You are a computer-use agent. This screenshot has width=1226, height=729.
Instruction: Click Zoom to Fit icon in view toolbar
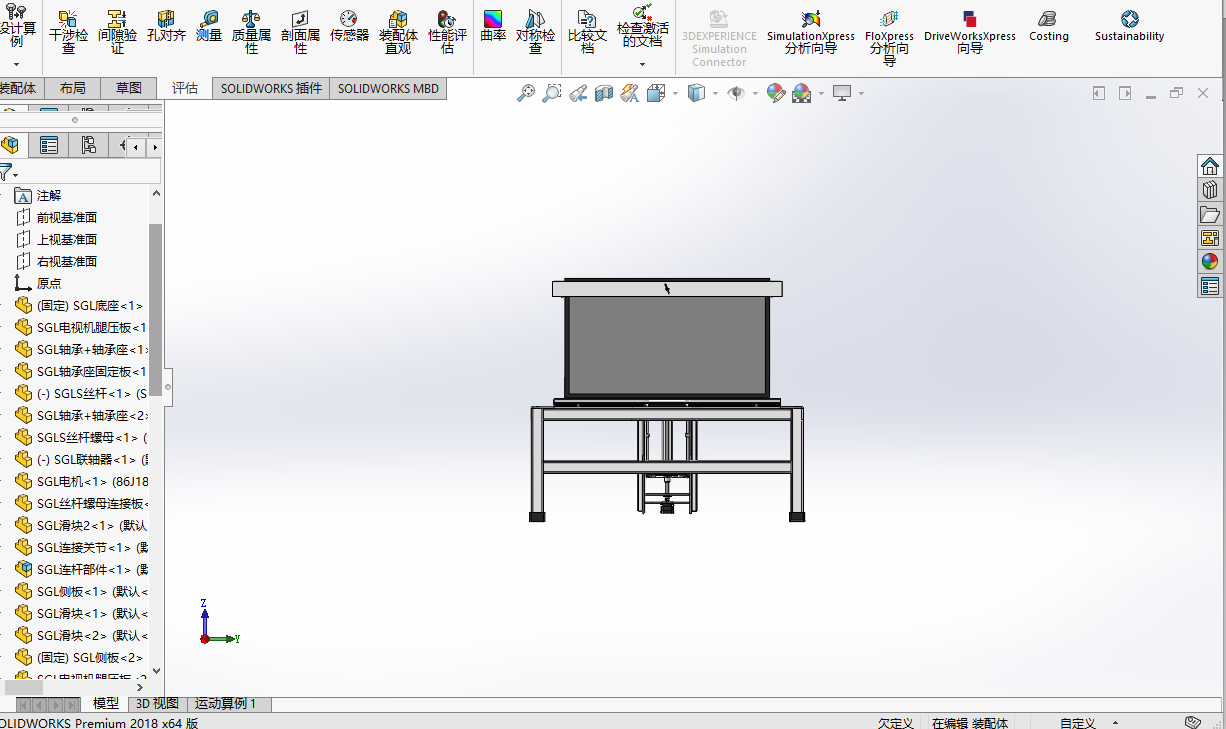click(526, 93)
